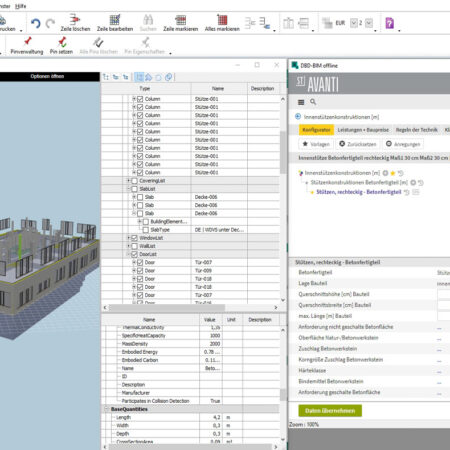
Task: Click scroll-down arrow of properties table
Action: [x=283, y=440]
